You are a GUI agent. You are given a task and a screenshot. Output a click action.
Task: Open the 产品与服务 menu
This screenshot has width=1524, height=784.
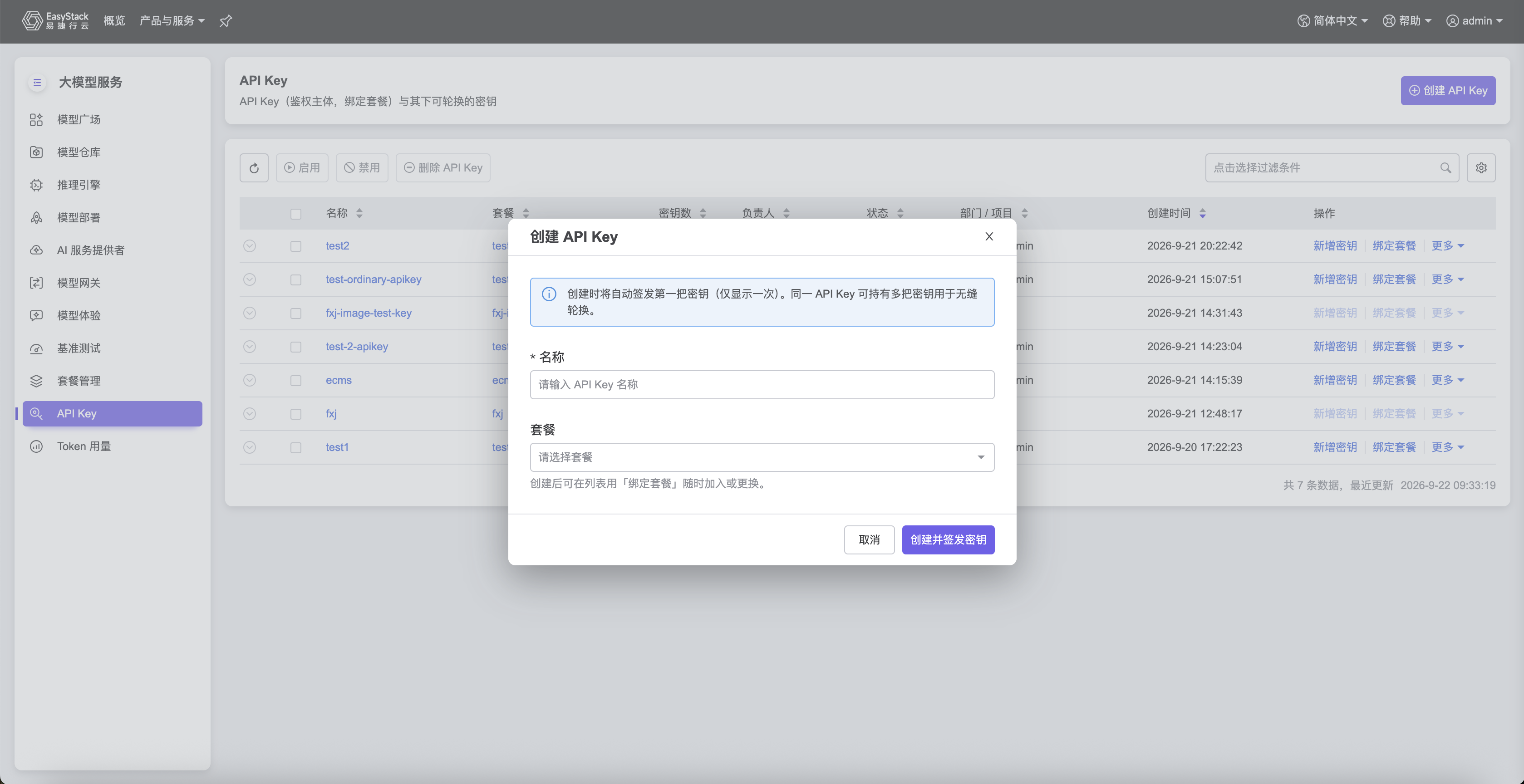[172, 21]
